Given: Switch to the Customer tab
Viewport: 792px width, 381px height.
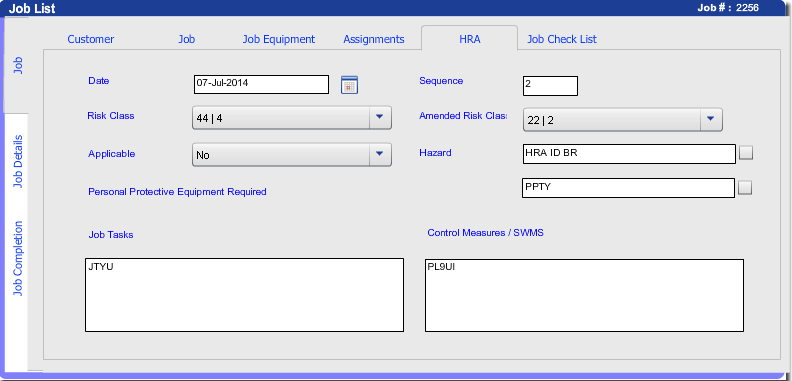Looking at the screenshot, I should 91,39.
